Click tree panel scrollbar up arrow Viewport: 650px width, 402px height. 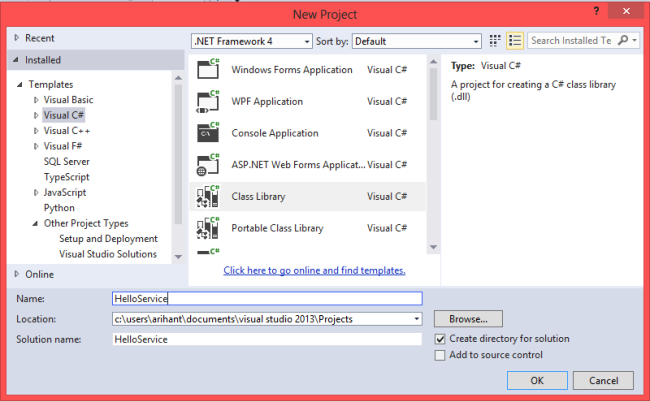tap(178, 77)
